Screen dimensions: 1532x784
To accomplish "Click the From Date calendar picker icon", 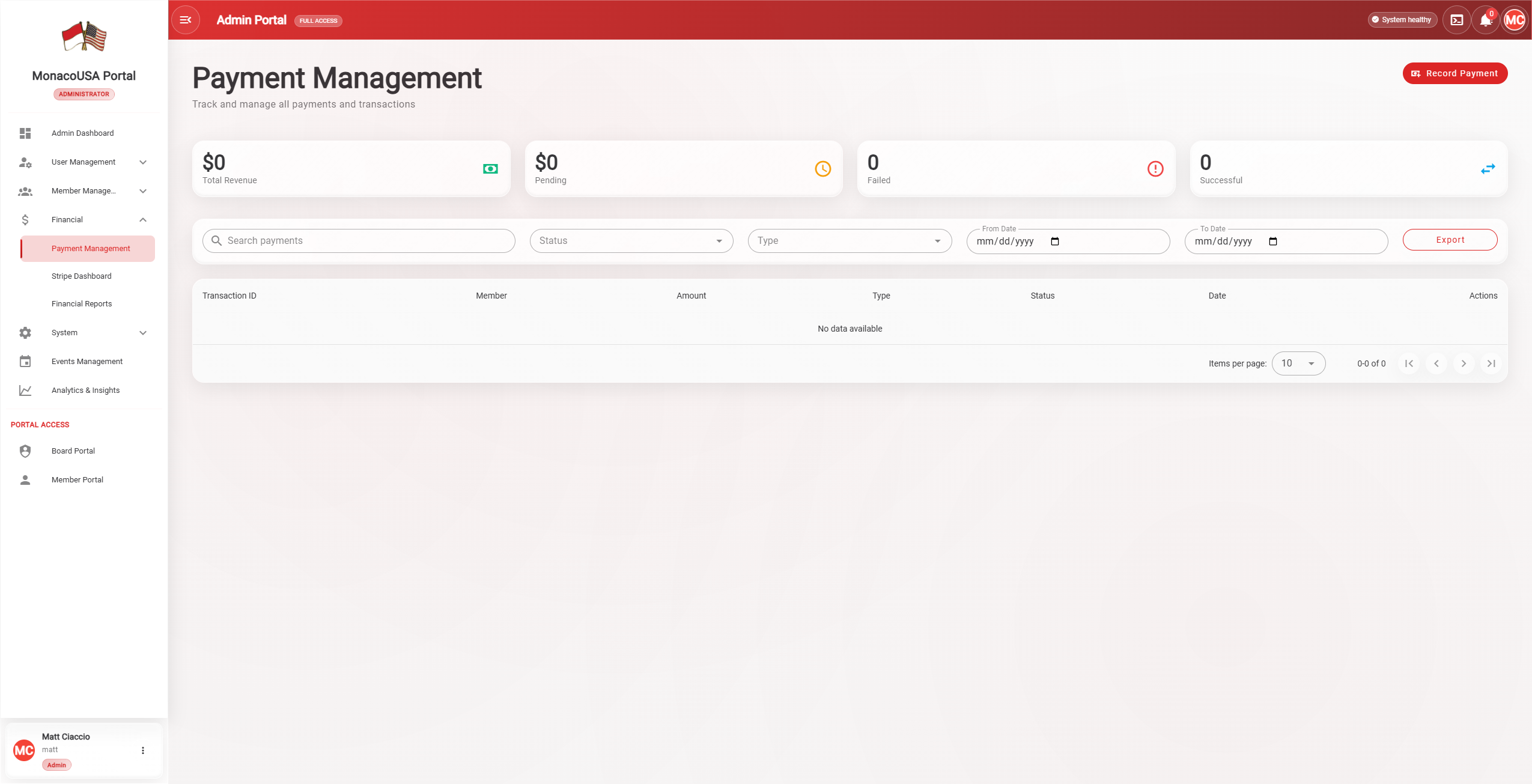I will 1055,242.
